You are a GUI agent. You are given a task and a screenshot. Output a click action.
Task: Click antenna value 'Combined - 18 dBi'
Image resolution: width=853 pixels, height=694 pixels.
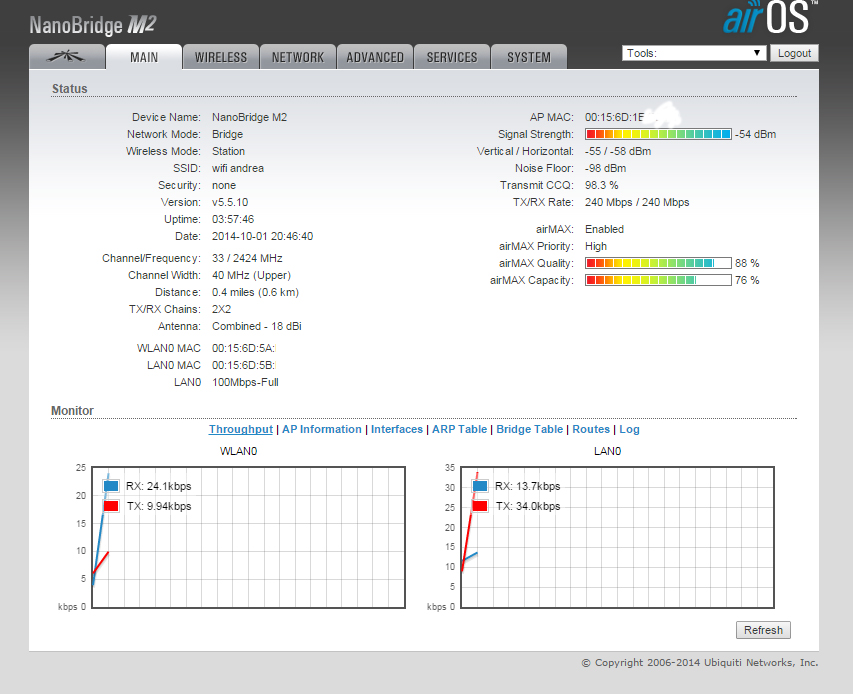click(x=257, y=326)
